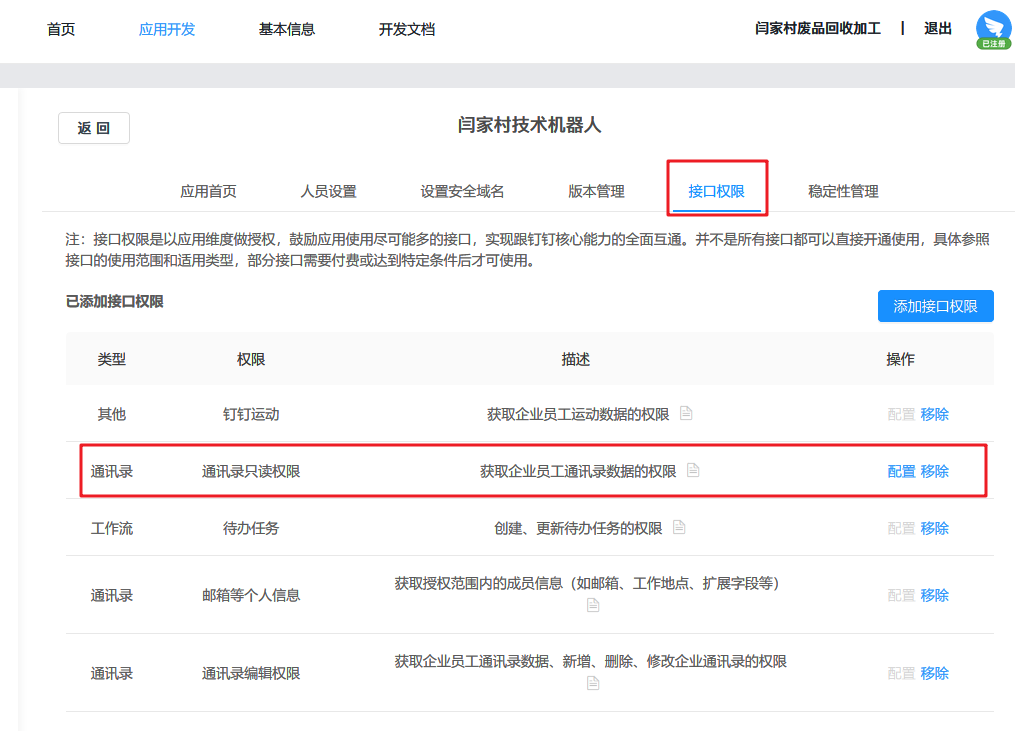Open 基本信息 in top navigation
Image resolution: width=1015 pixels, height=731 pixels.
coord(287,29)
